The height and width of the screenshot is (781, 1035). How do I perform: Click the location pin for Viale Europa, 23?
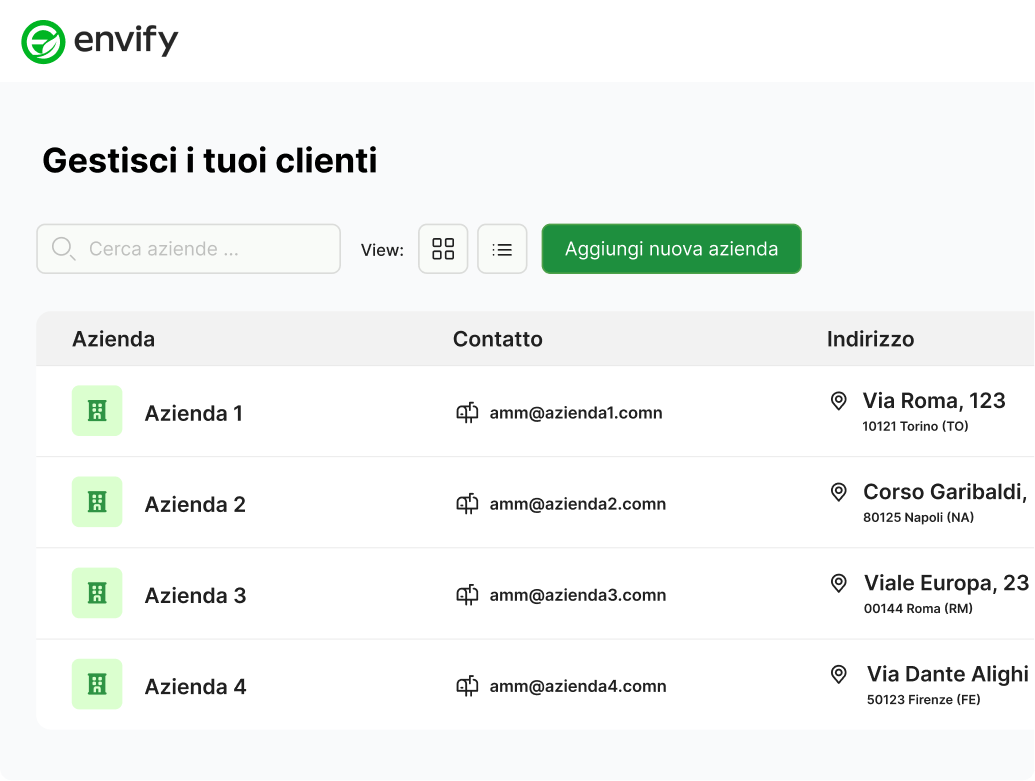pyautogui.click(x=838, y=582)
